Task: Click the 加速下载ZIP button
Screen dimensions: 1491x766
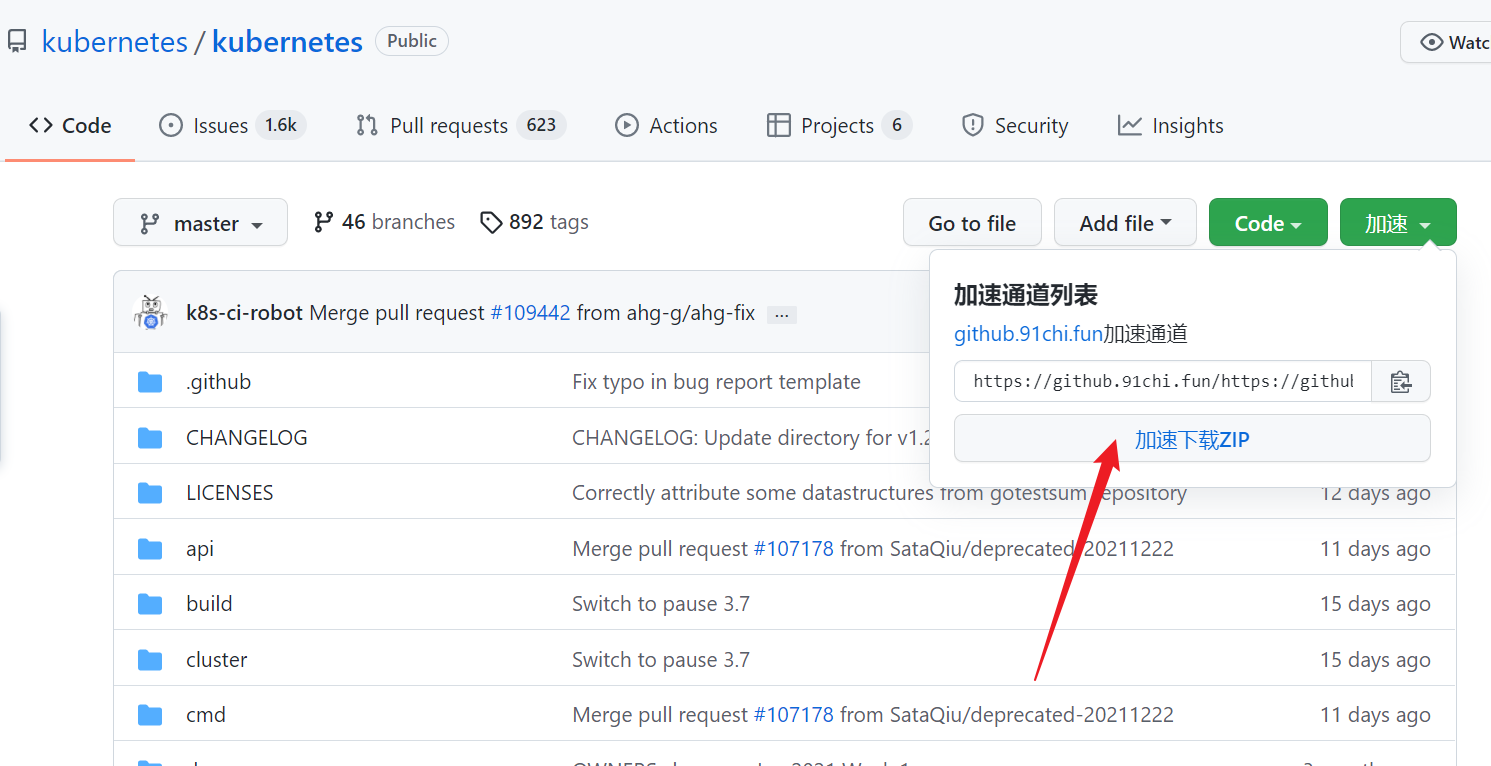Action: (1192, 439)
